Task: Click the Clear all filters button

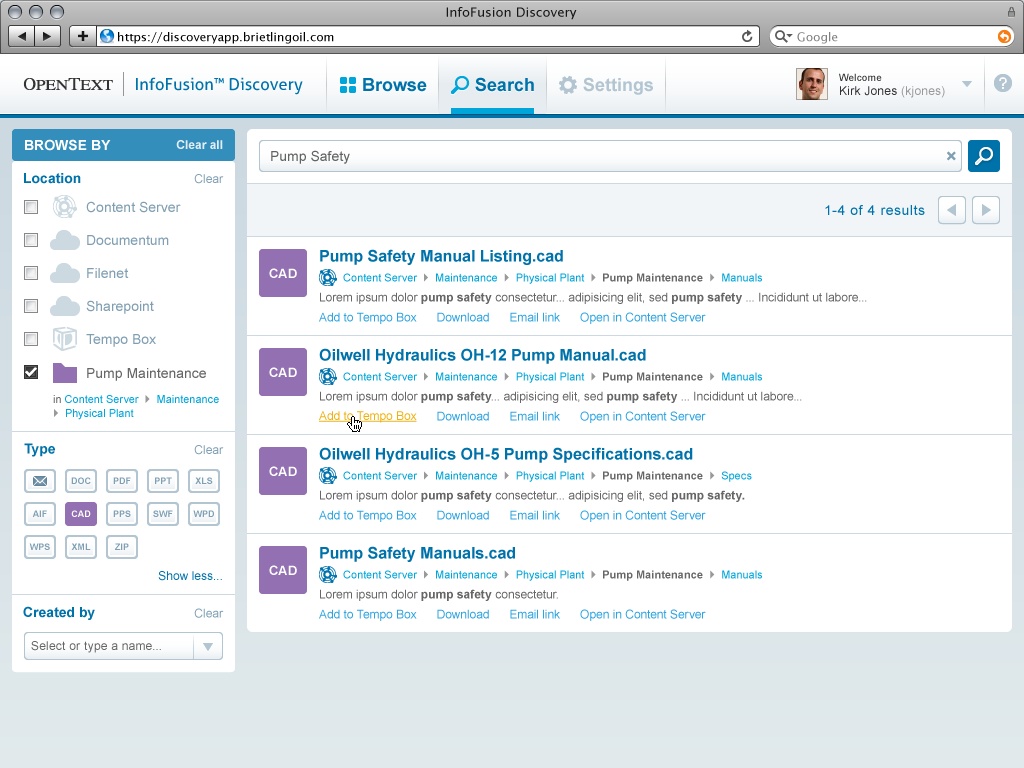Action: click(199, 145)
